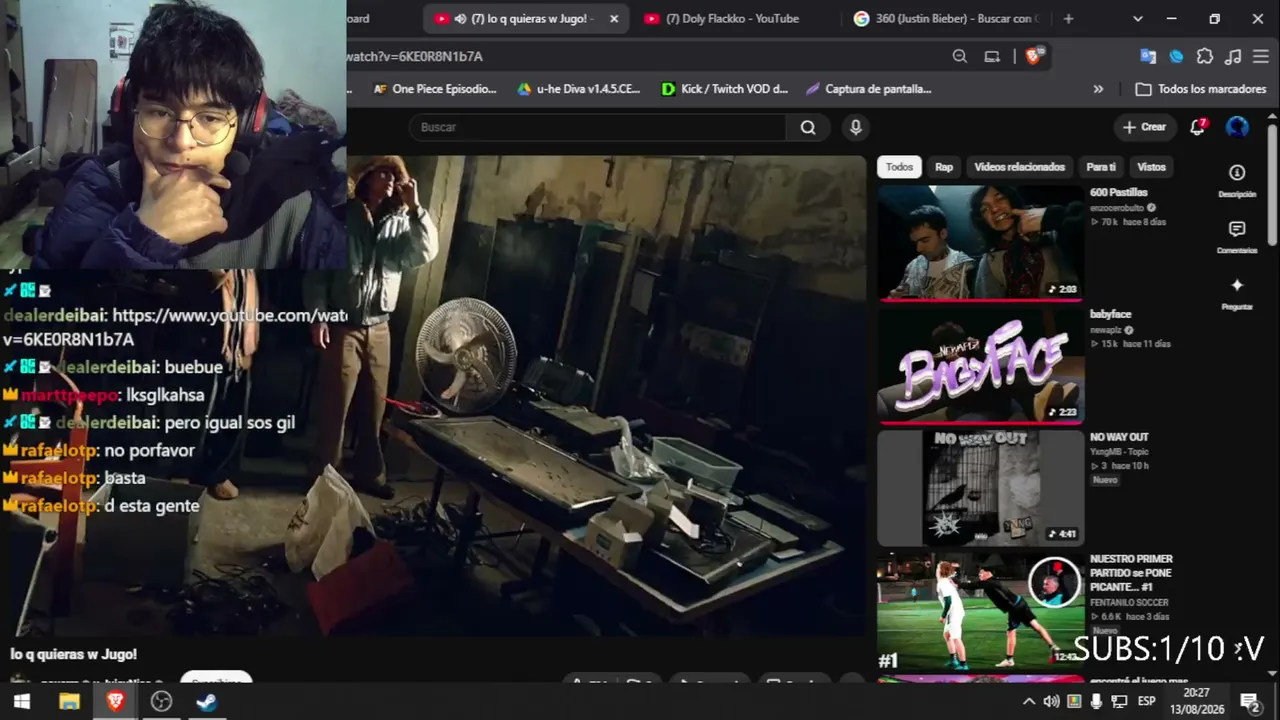Click the 'ESP' language indicator

(1146, 701)
